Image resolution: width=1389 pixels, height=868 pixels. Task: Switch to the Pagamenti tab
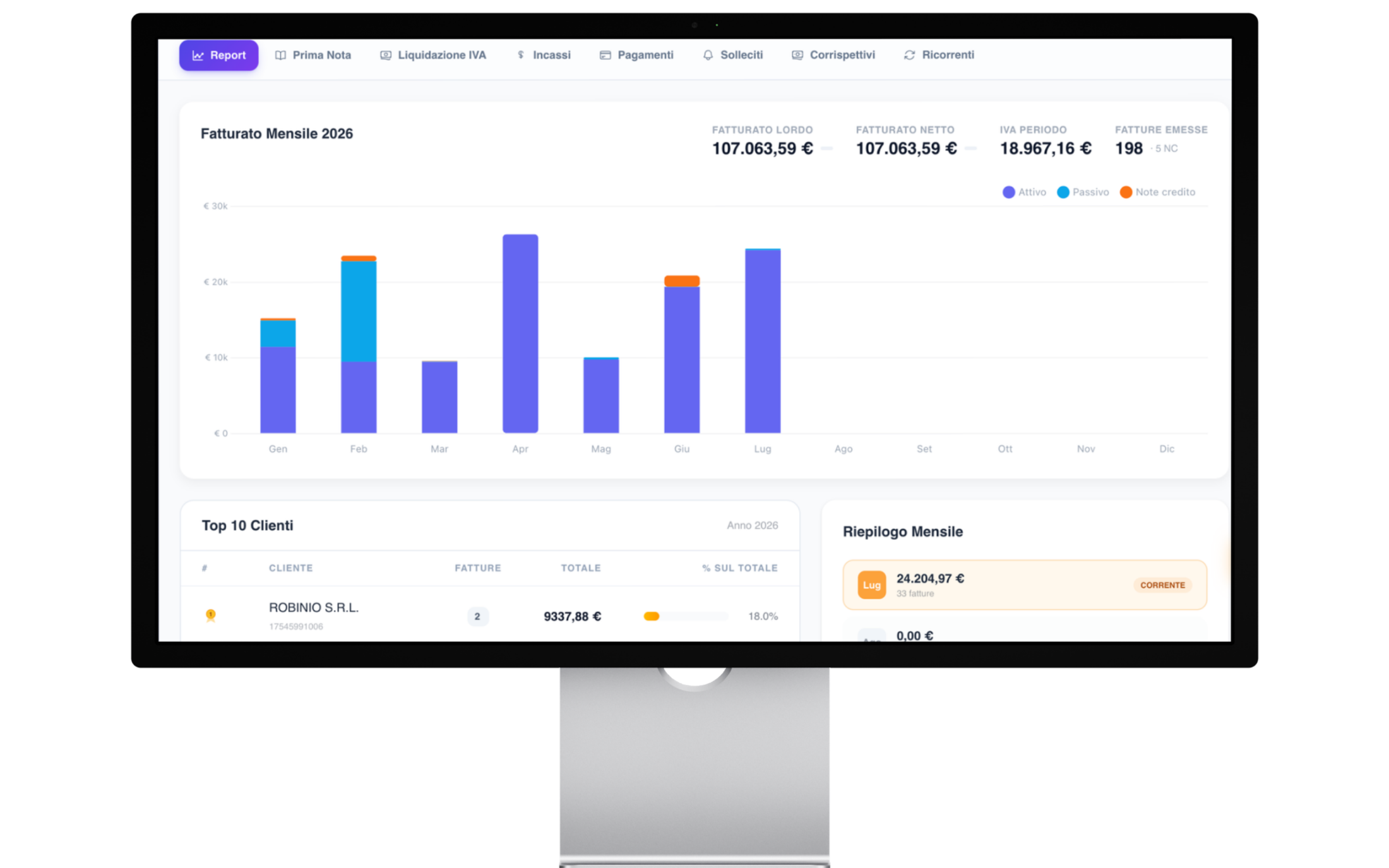tap(636, 56)
